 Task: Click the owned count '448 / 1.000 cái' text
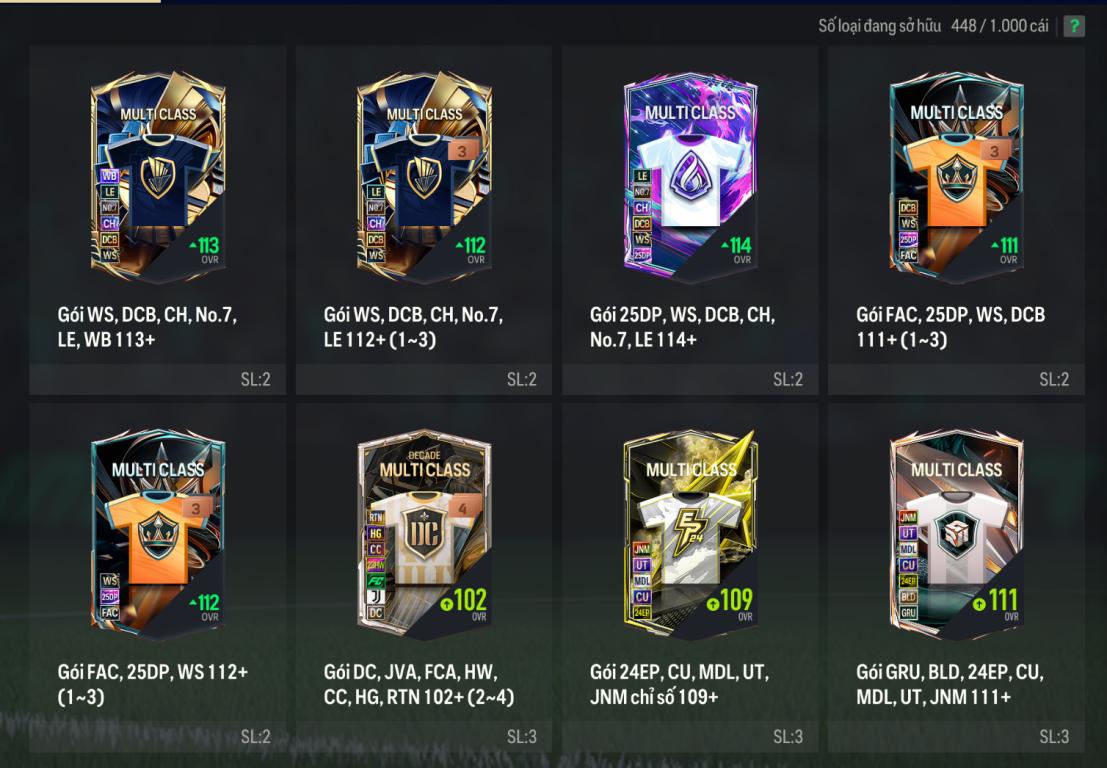(x=1000, y=26)
